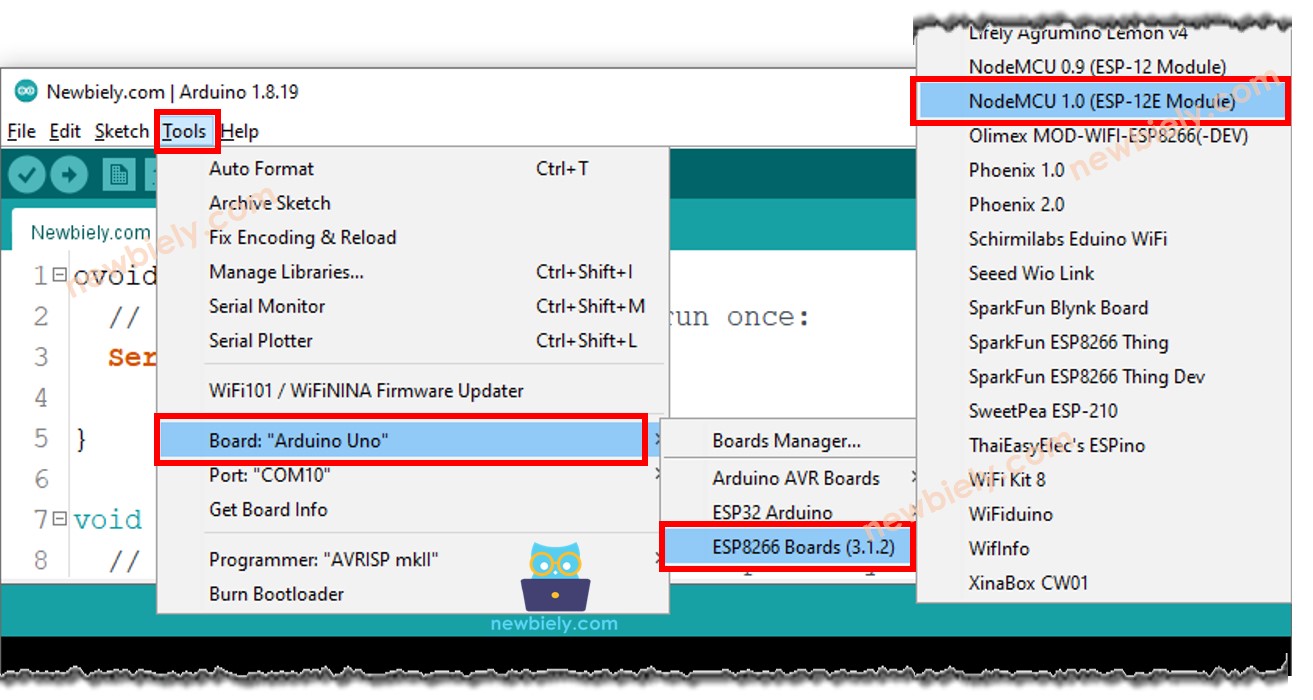Switch to the Newbiely.com sketch tab
This screenshot has height=700, width=1313.
(x=89, y=232)
